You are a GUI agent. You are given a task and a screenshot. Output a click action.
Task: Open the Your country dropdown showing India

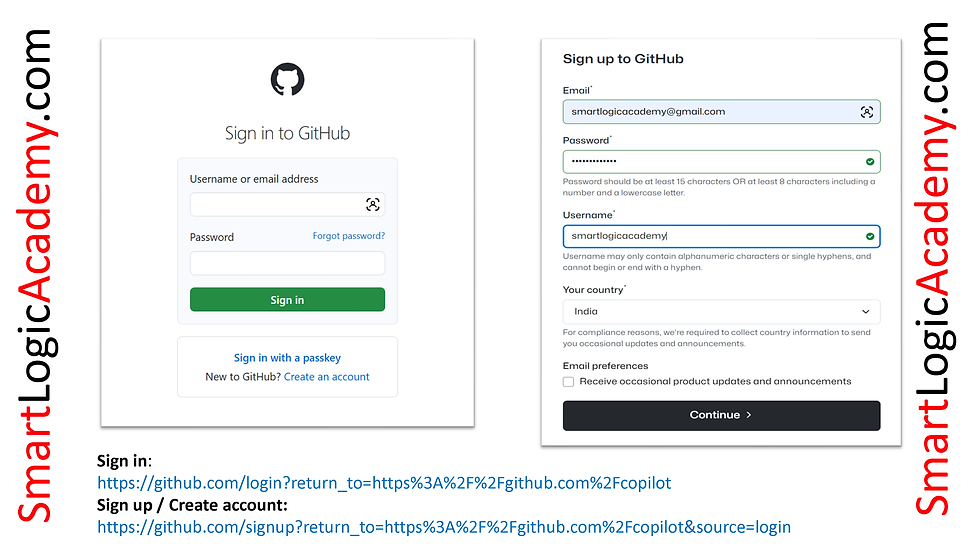[x=721, y=312]
